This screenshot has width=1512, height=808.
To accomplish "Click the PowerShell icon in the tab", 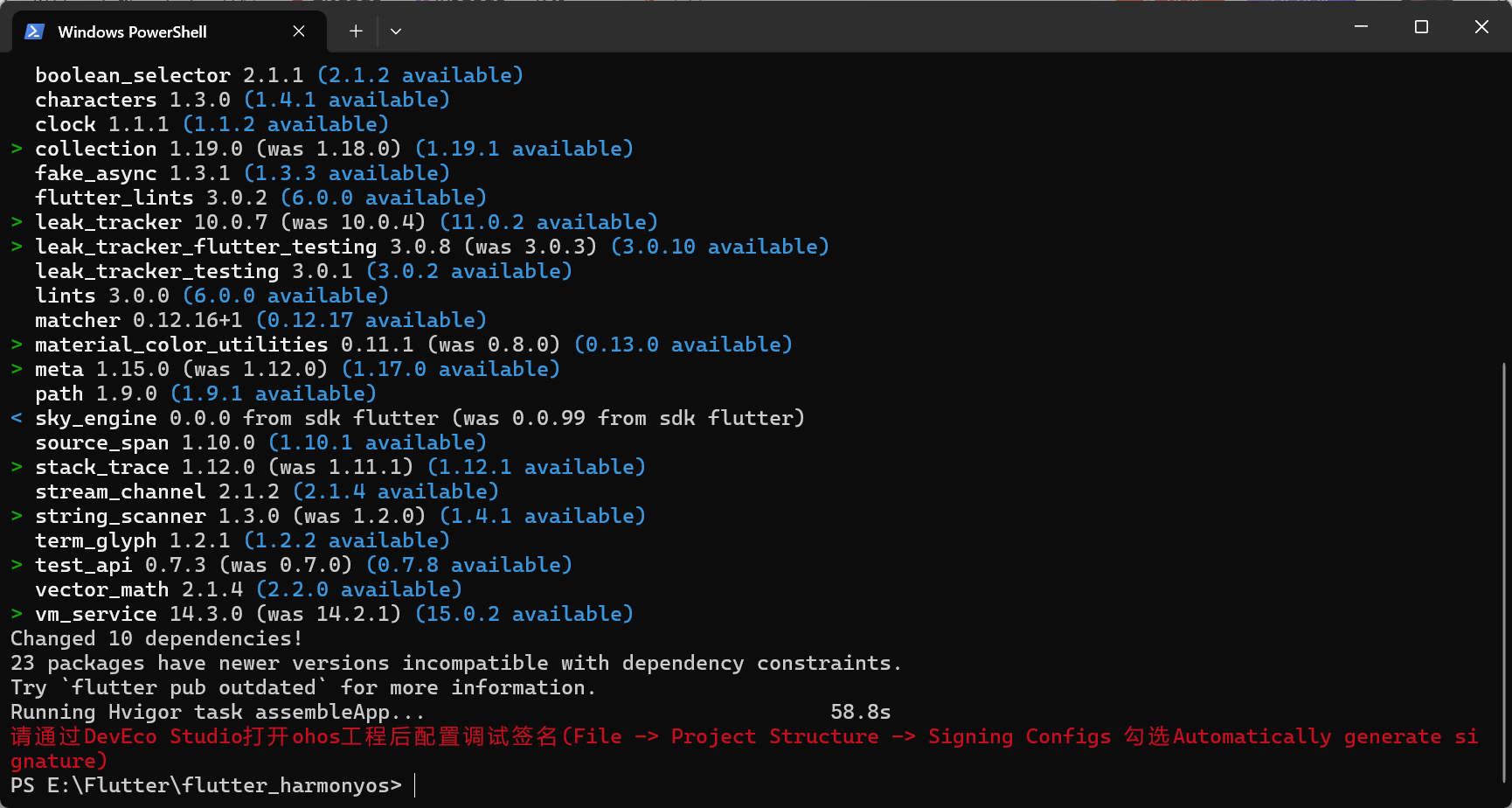I will point(34,31).
